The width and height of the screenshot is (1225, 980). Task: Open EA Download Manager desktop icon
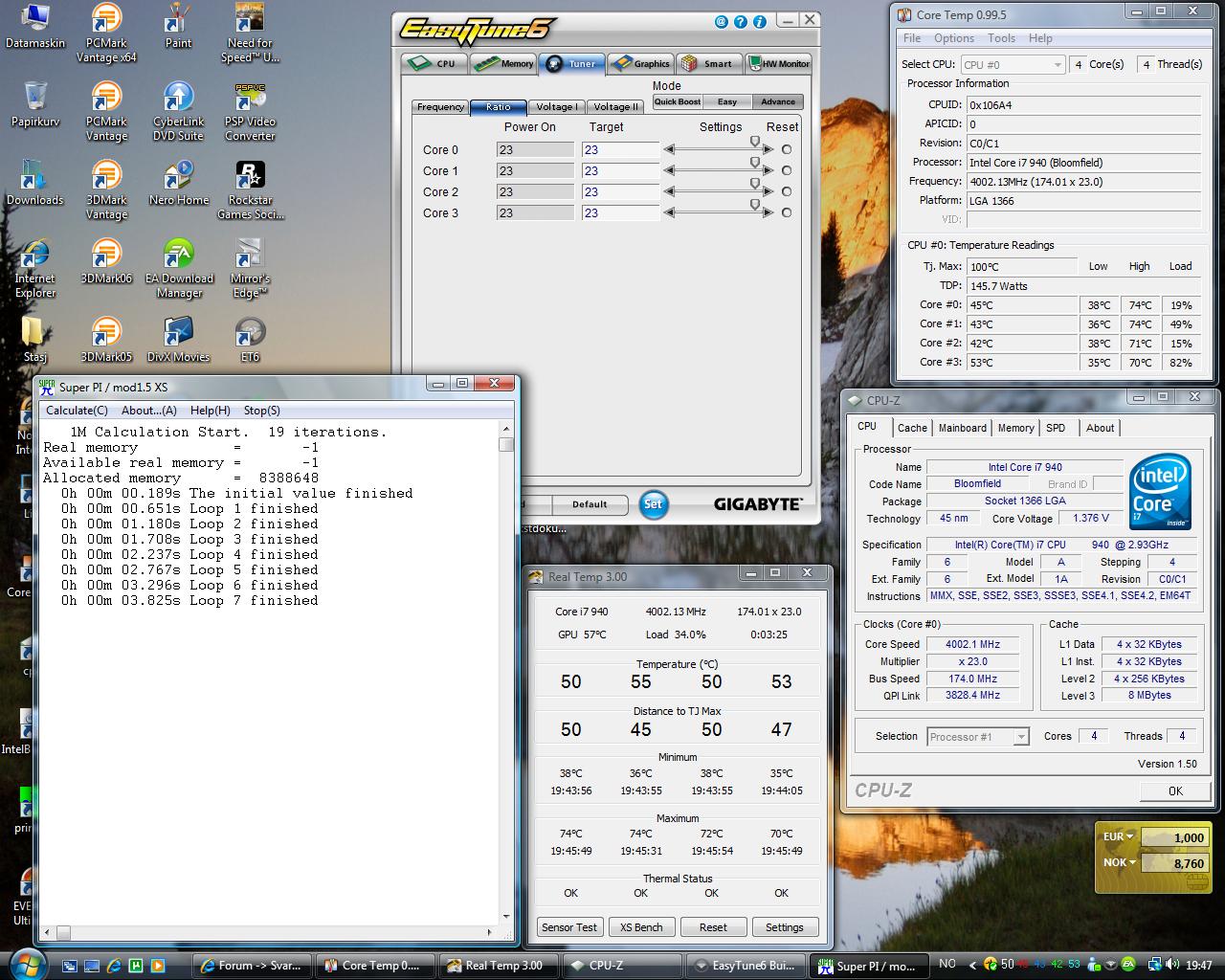178,269
